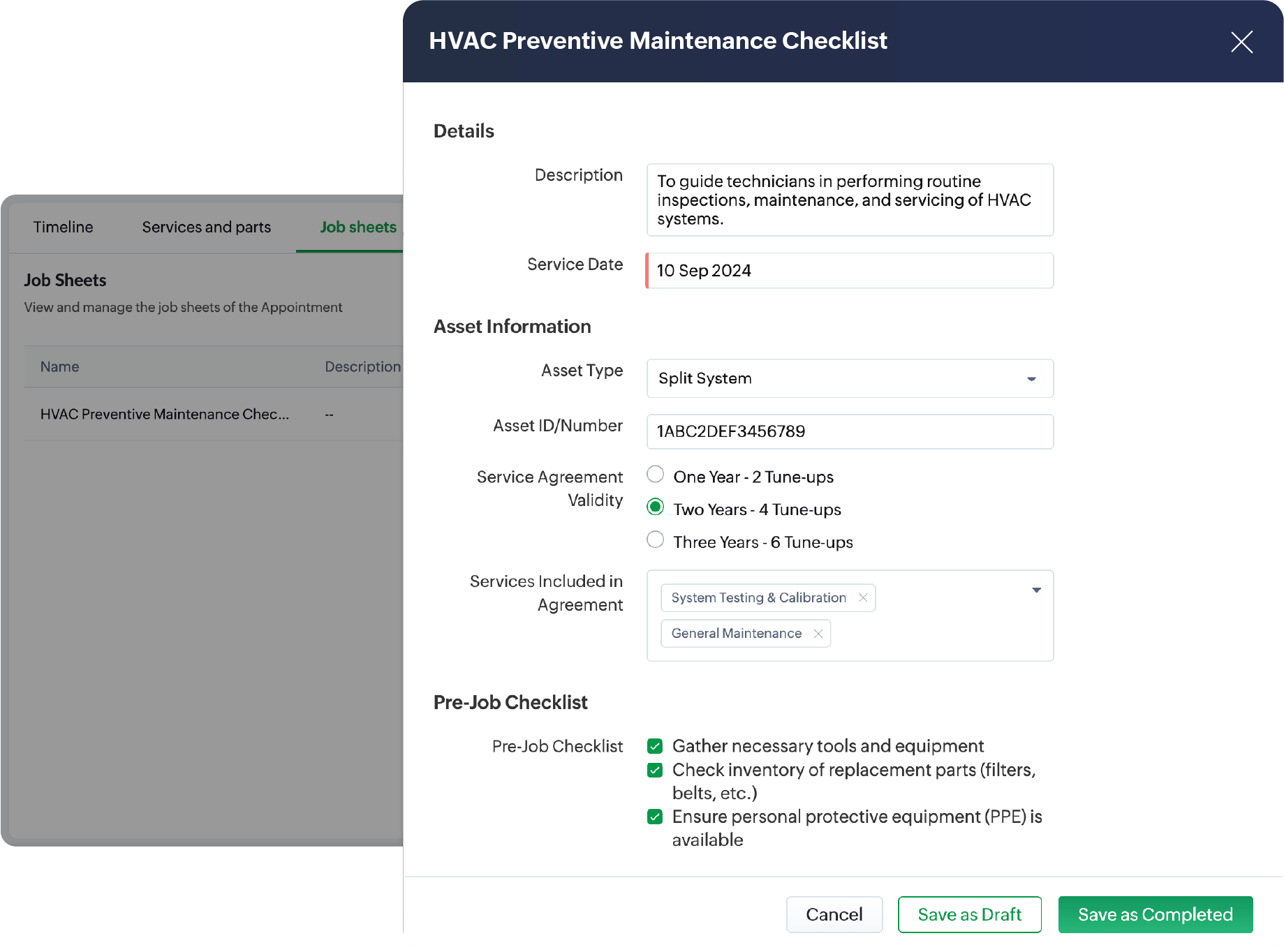Close the HVAC checklist dialog
Viewport: 1284px width, 952px height.
(x=1241, y=42)
